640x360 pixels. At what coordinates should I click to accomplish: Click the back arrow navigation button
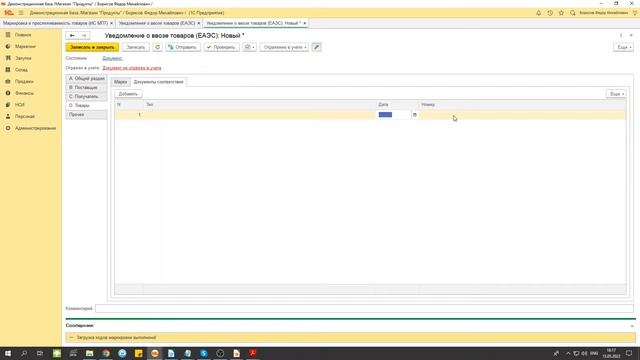[x=72, y=36]
